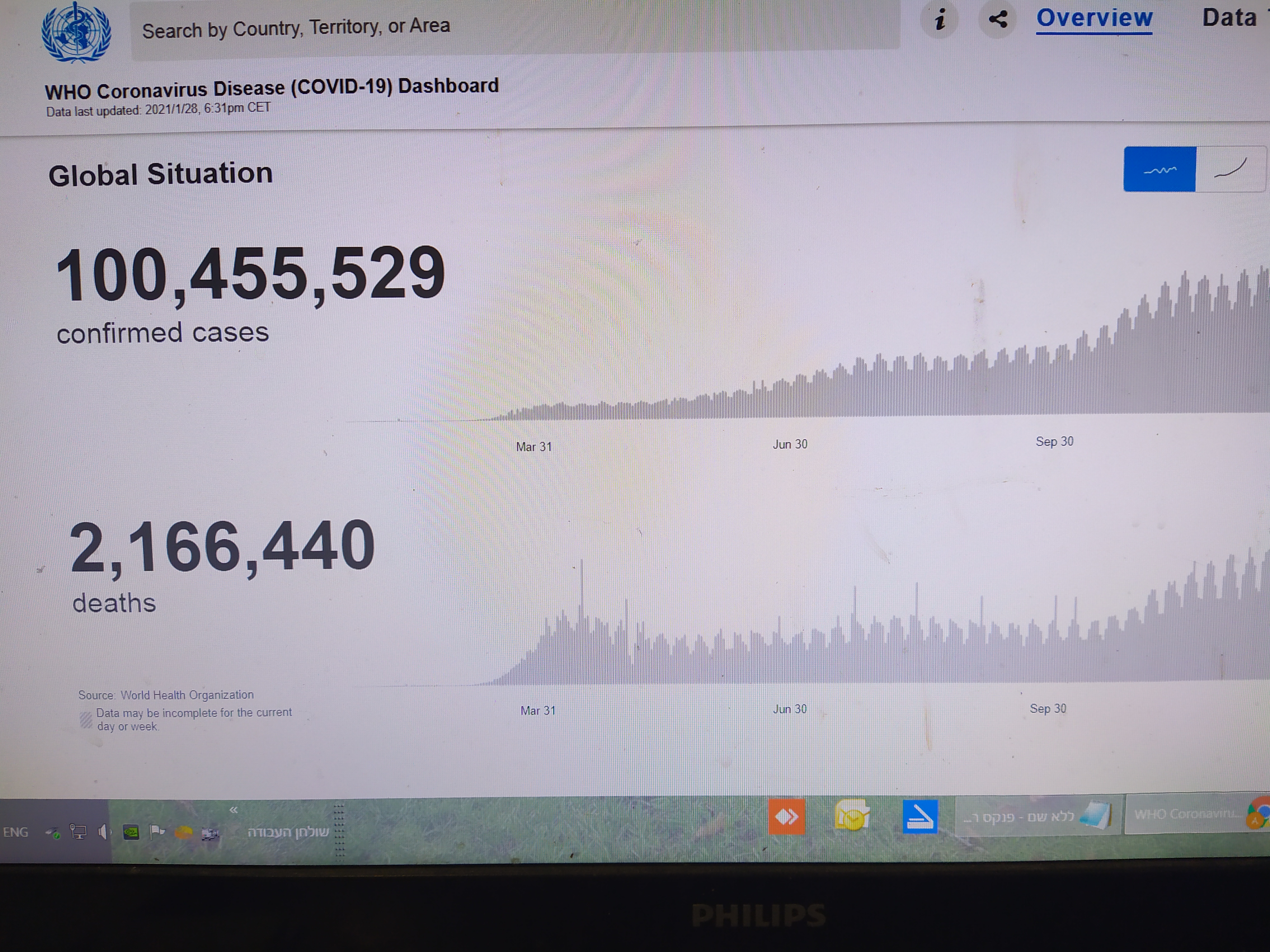Click Jun 30 label under deaths chart
1270x952 pixels.
pyautogui.click(x=789, y=709)
